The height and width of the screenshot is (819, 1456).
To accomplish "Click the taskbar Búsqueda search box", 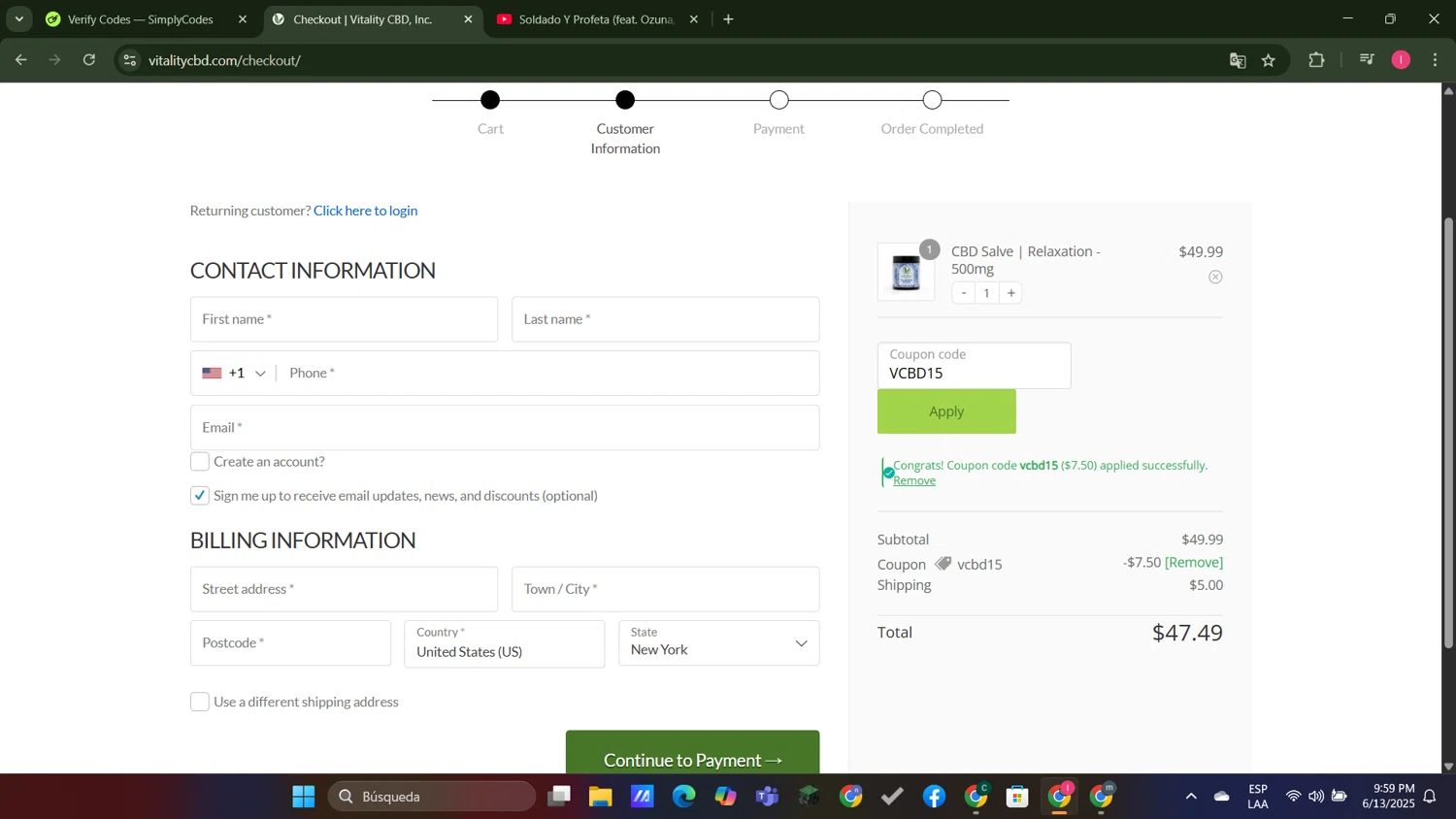I will [x=432, y=797].
